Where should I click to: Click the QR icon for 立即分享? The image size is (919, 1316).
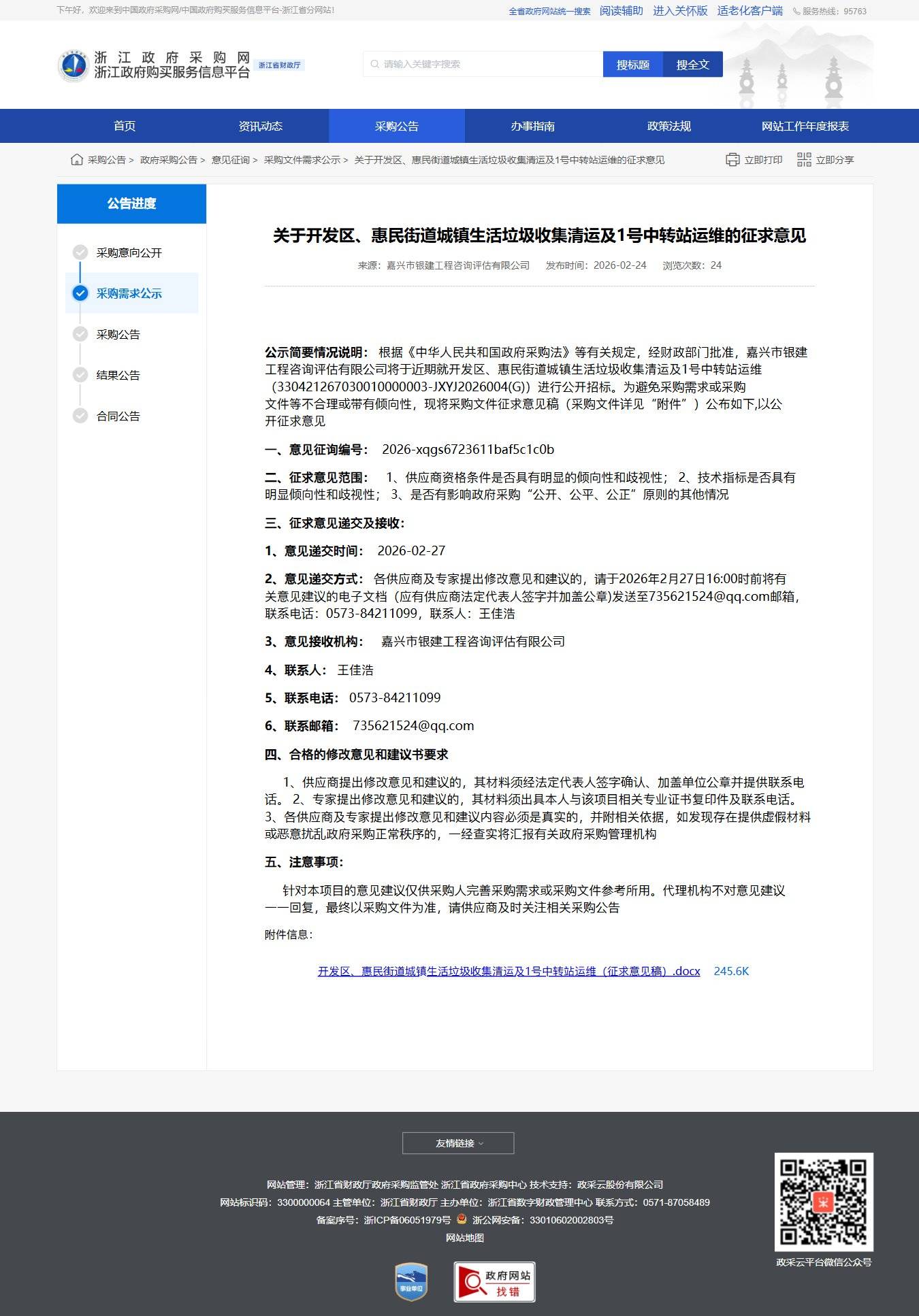click(804, 160)
